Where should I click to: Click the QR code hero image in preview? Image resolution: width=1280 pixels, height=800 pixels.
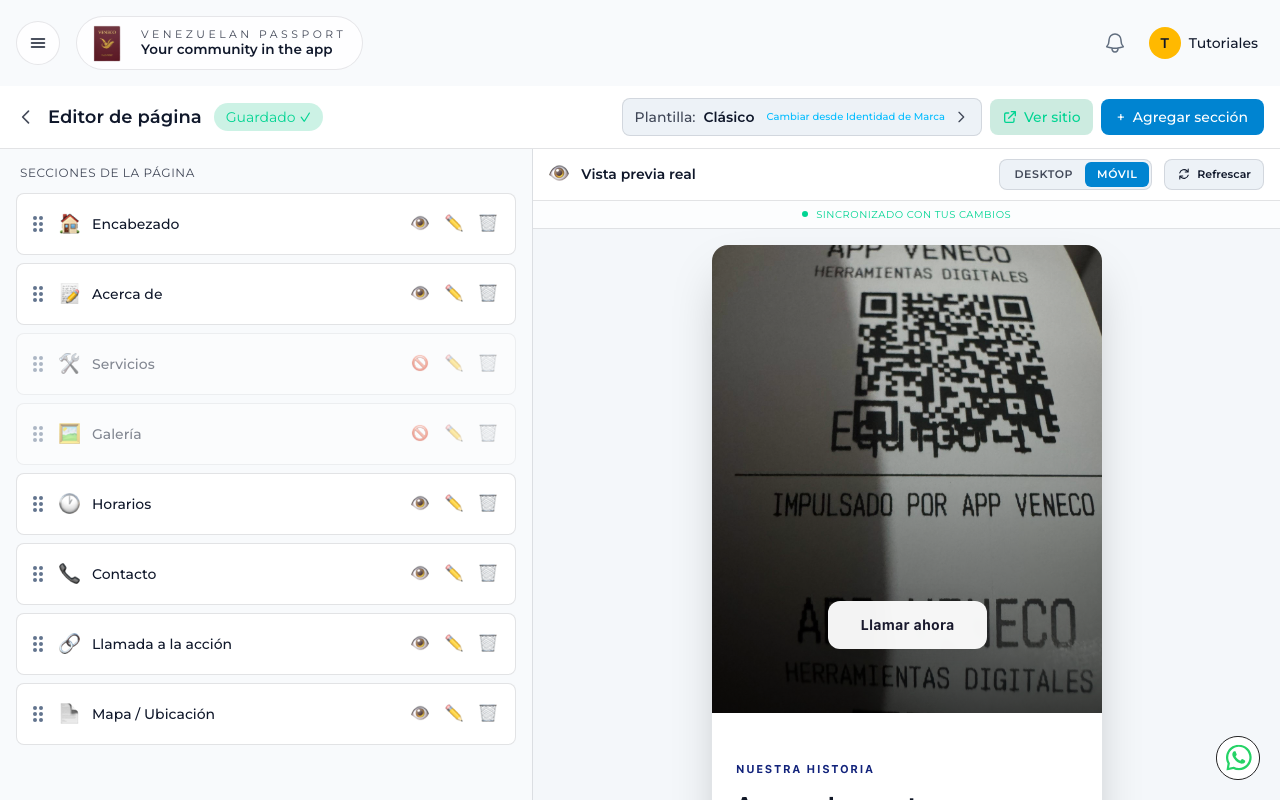pyautogui.click(x=907, y=479)
